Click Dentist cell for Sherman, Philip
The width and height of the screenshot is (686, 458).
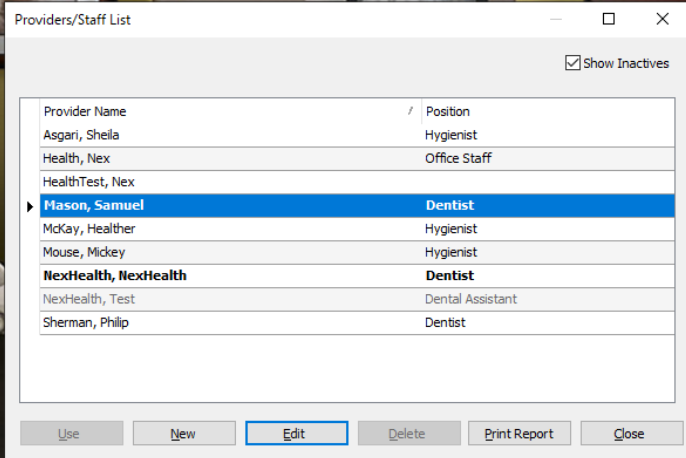pos(548,323)
